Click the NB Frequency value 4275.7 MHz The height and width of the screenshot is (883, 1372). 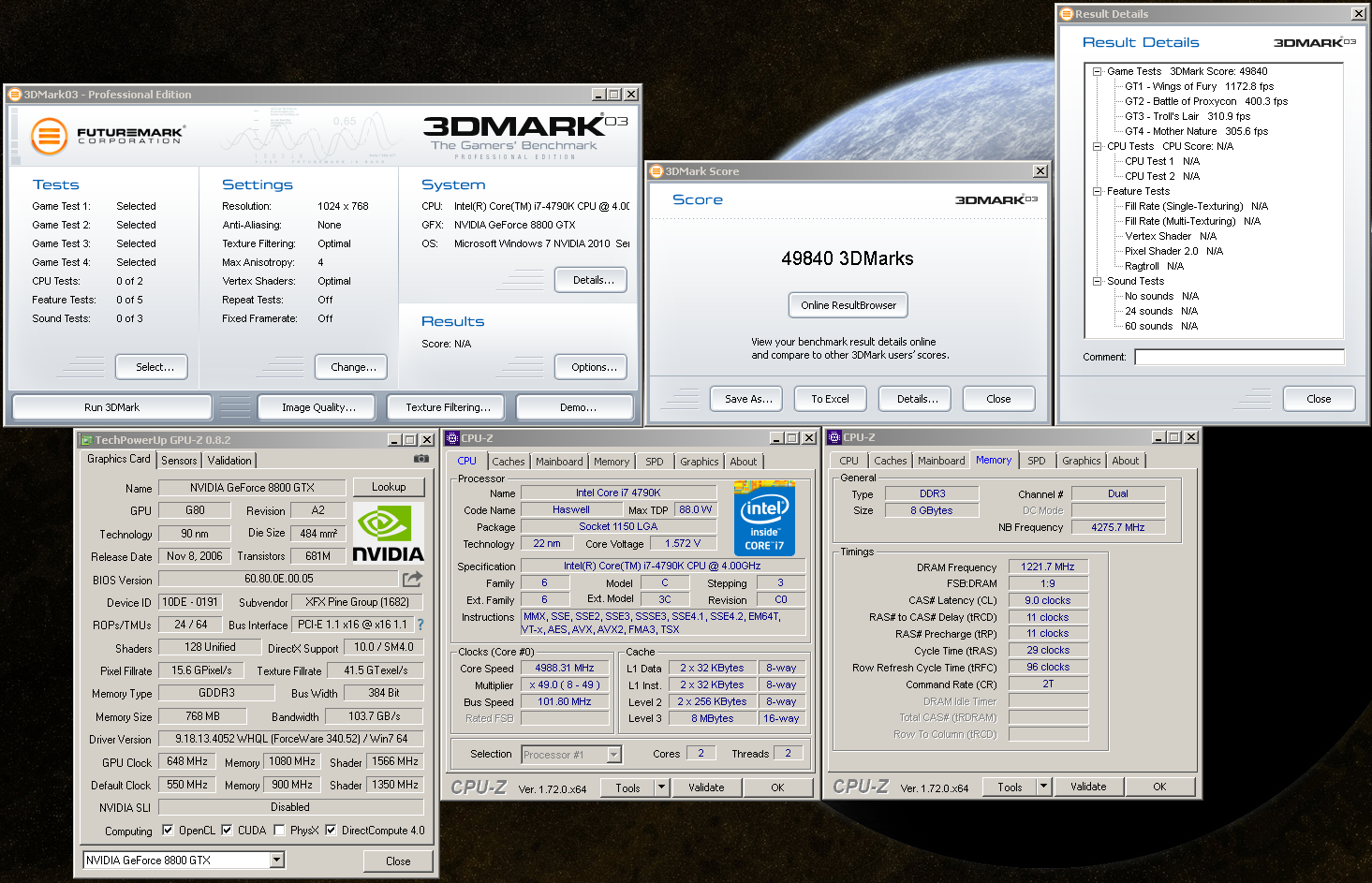(x=1118, y=527)
